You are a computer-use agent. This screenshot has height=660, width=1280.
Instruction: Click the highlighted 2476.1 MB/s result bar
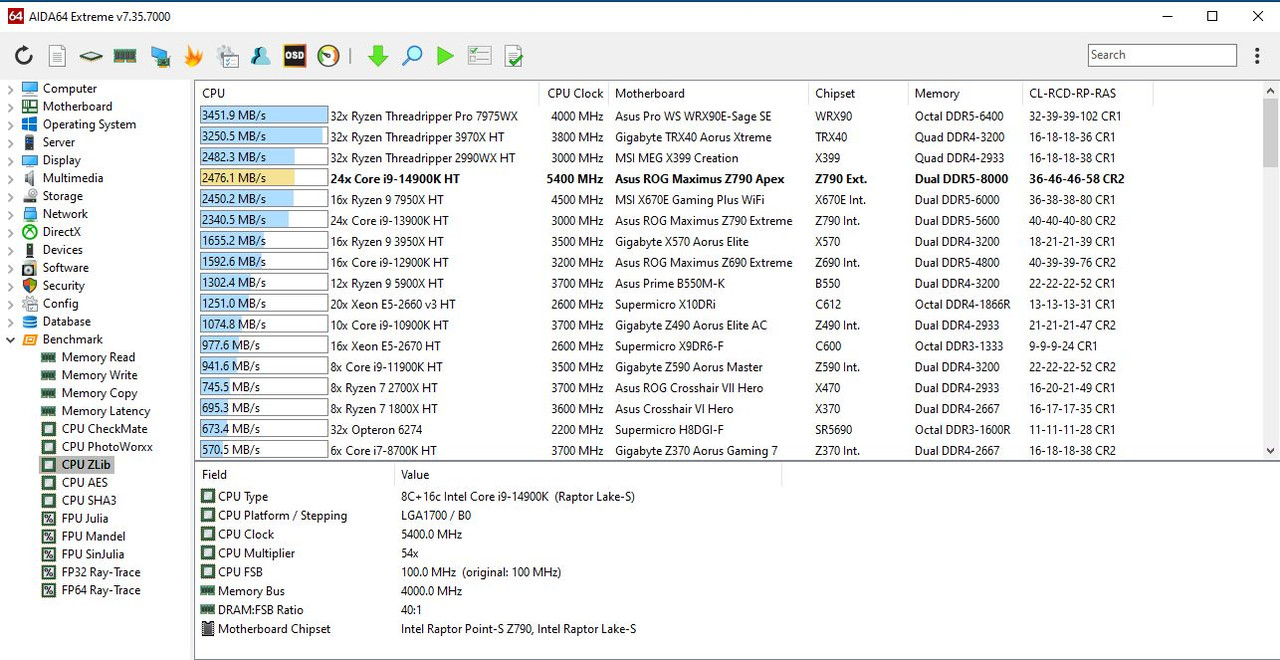(x=264, y=179)
